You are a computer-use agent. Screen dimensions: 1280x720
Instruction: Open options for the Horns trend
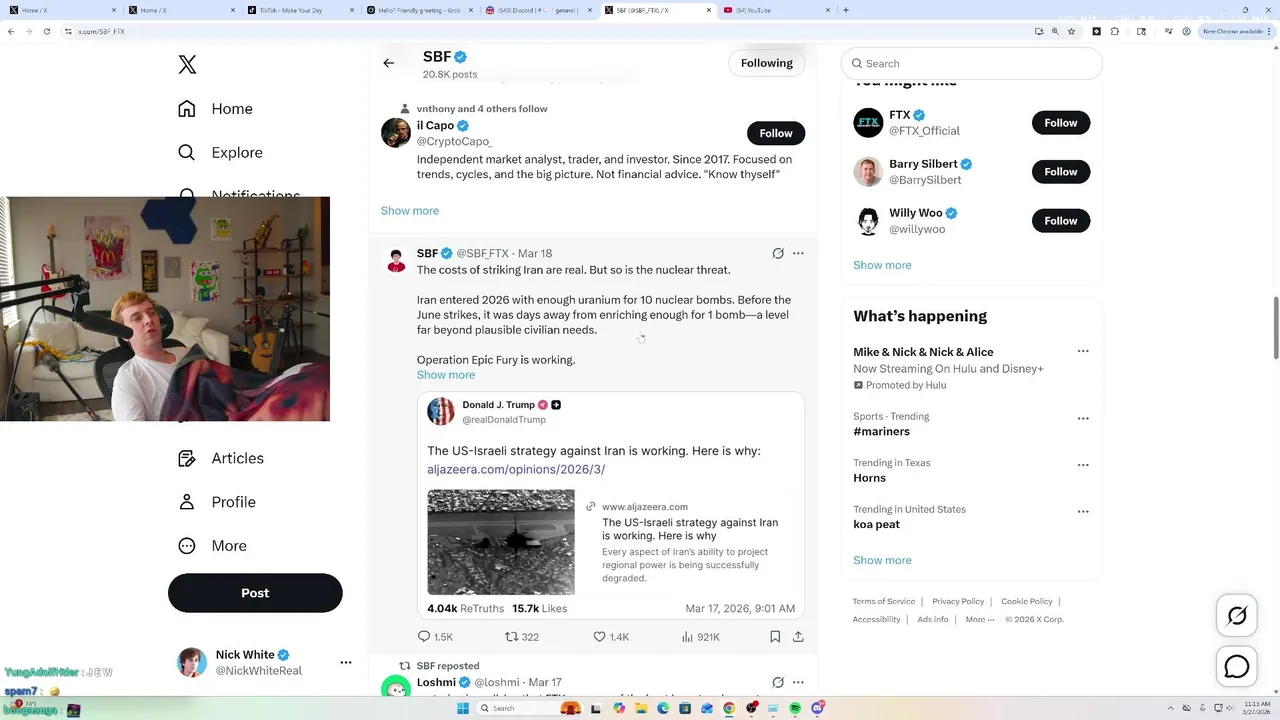pos(1083,465)
